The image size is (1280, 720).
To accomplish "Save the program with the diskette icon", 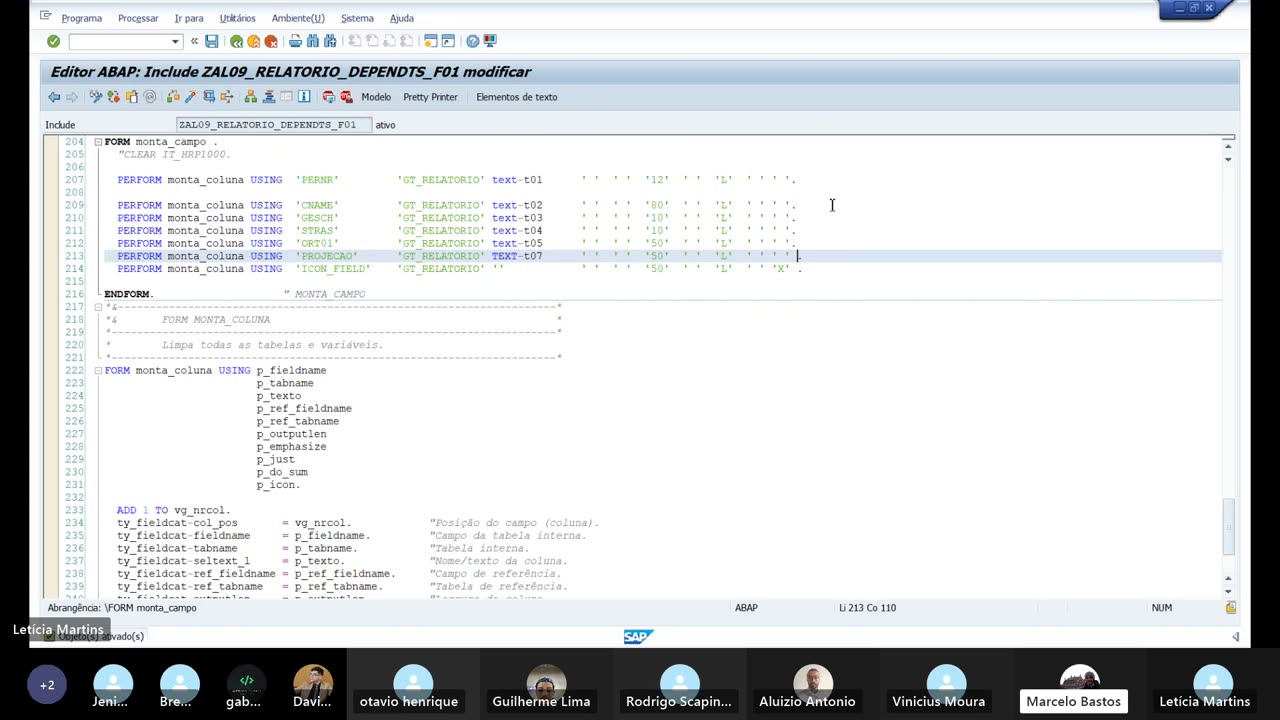I will click(211, 41).
